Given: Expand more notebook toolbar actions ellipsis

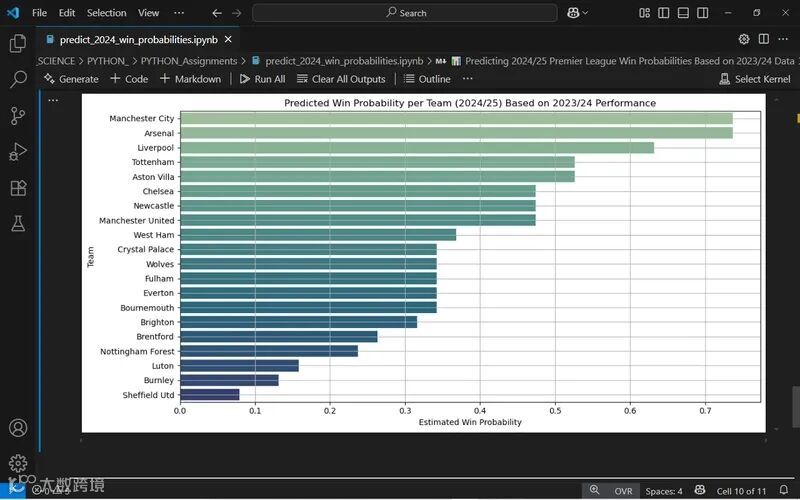Looking at the screenshot, I should [467, 79].
